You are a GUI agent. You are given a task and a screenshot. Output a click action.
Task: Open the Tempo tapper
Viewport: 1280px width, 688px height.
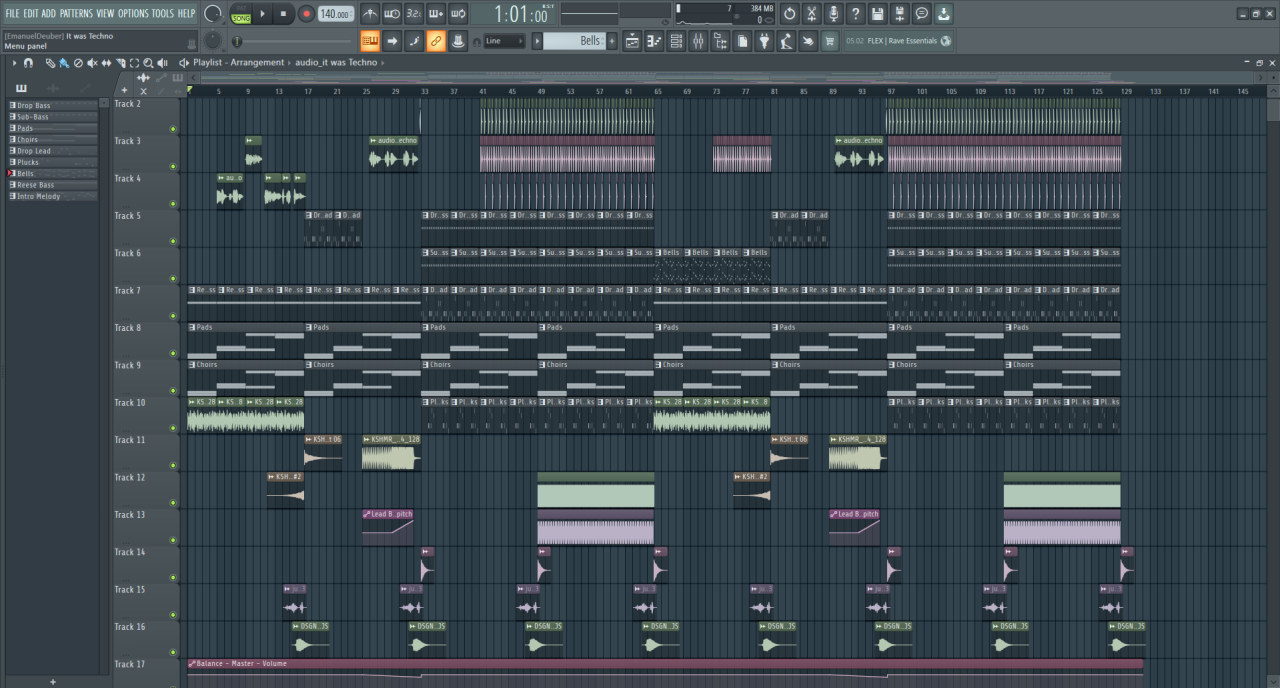pyautogui.click(x=786, y=41)
